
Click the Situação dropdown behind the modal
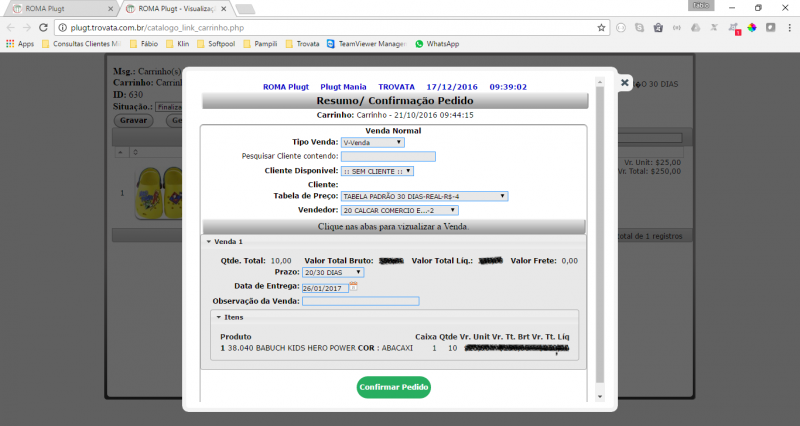169,107
